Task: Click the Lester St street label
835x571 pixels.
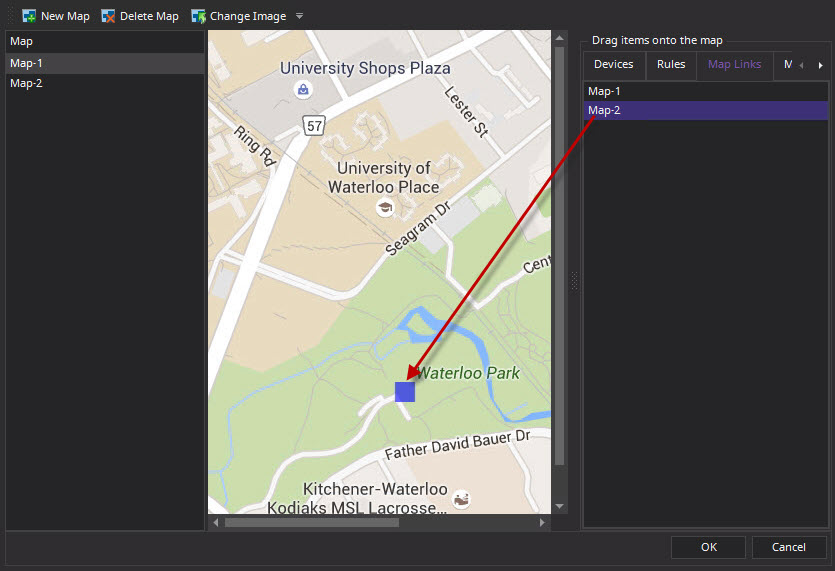Action: [x=466, y=112]
